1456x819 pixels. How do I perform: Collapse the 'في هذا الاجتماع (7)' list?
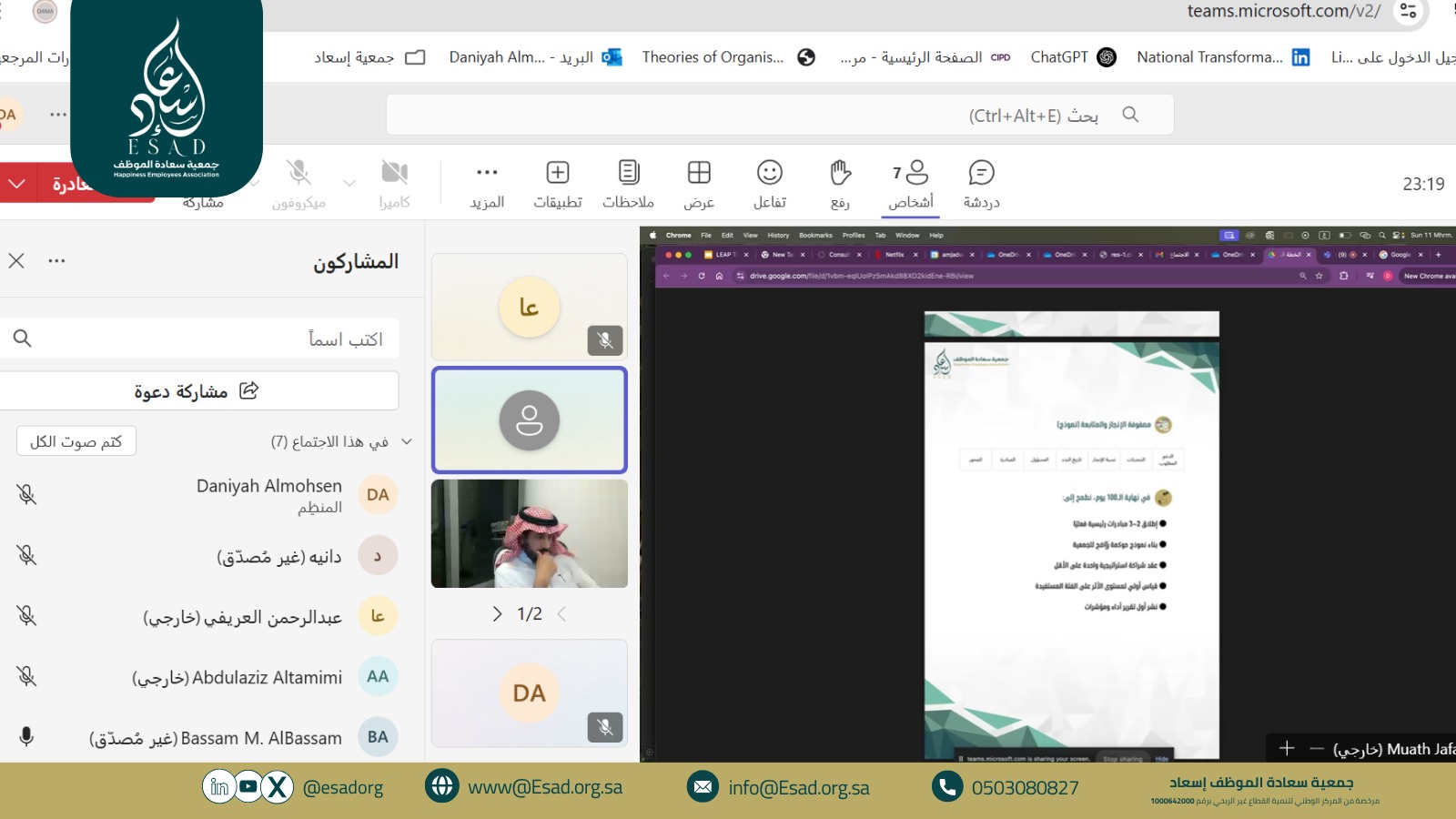pos(407,441)
